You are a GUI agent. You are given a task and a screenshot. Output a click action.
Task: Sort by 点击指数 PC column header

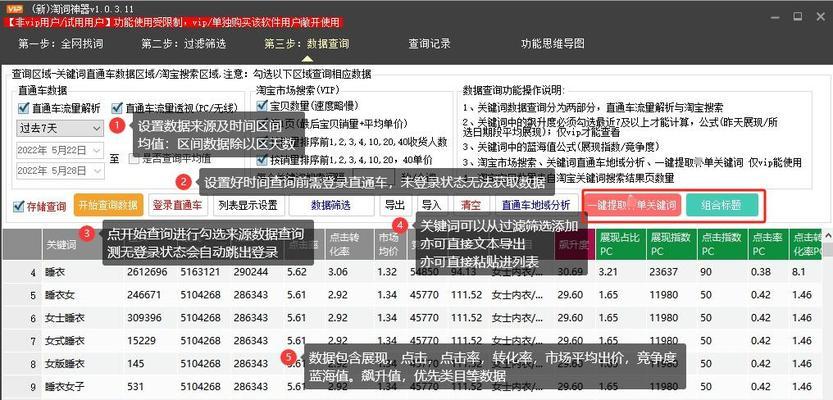pyautogui.click(x=722, y=245)
